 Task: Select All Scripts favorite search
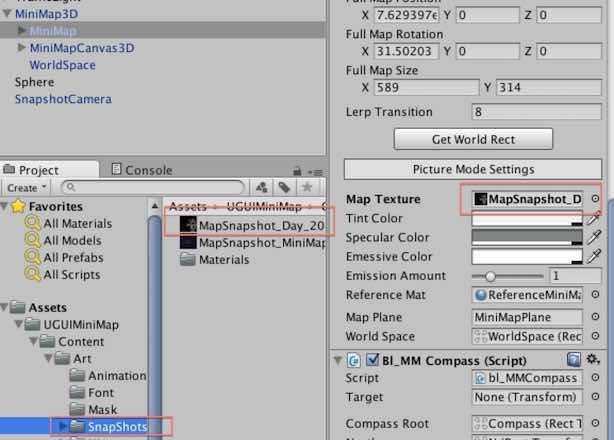point(63,275)
